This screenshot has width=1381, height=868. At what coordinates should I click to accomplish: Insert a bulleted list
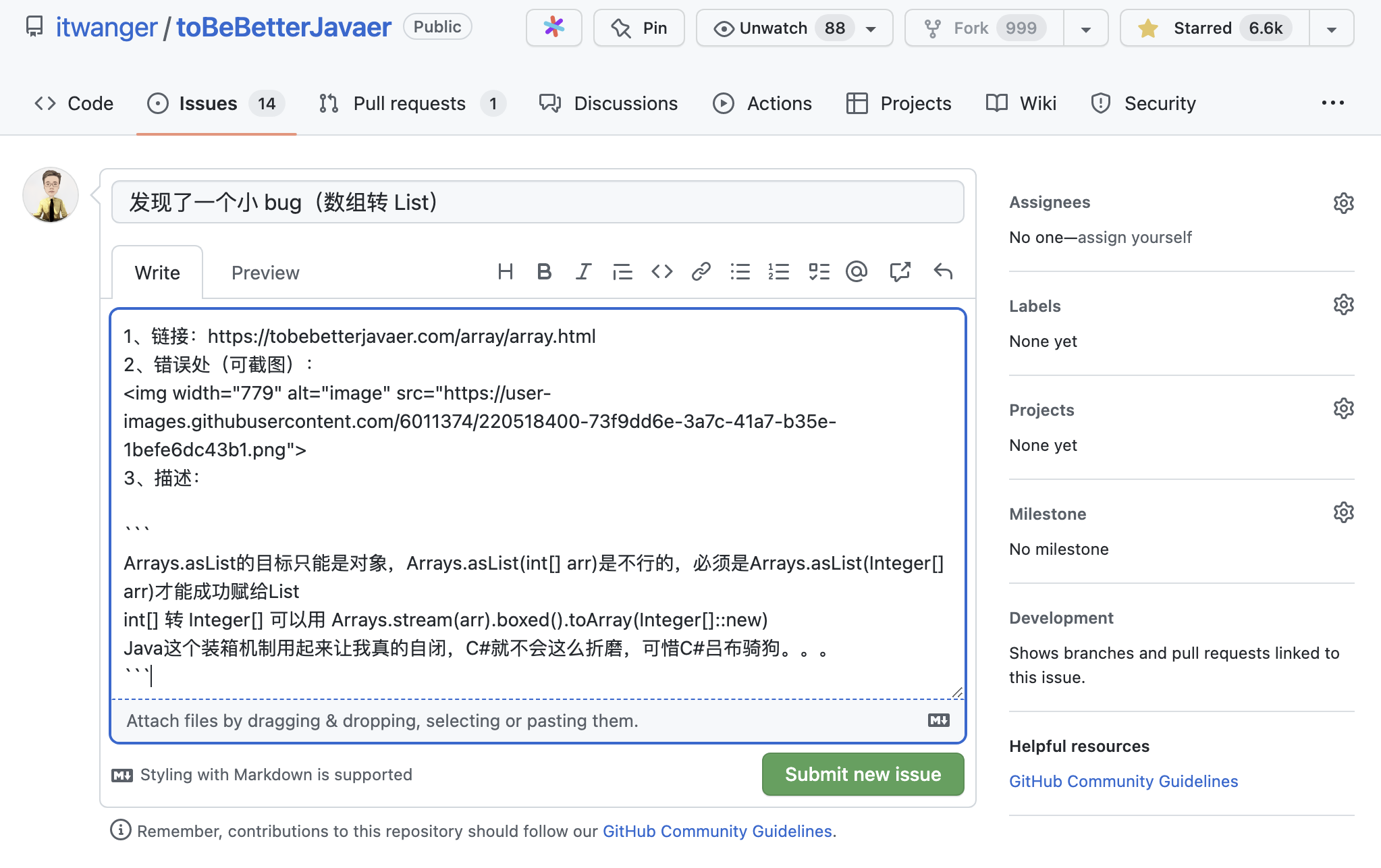pyautogui.click(x=740, y=272)
